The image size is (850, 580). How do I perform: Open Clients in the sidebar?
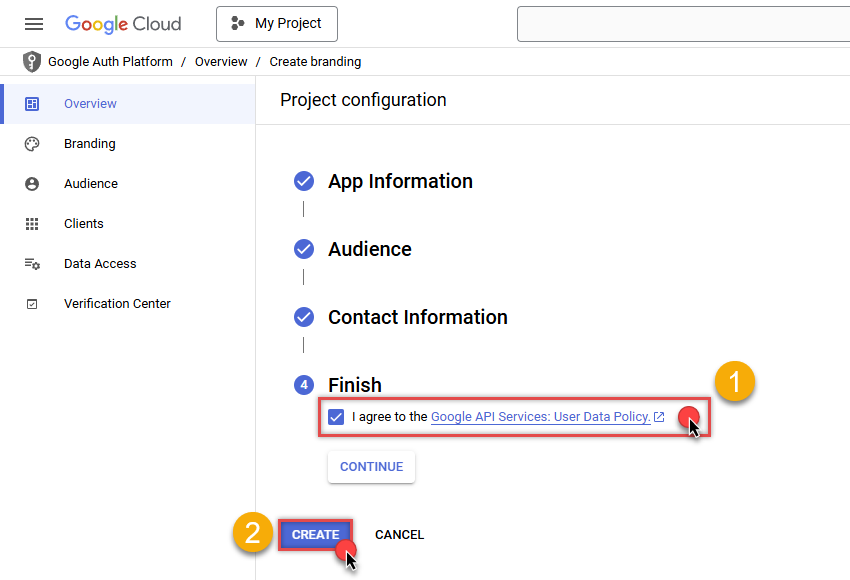[x=129, y=224]
